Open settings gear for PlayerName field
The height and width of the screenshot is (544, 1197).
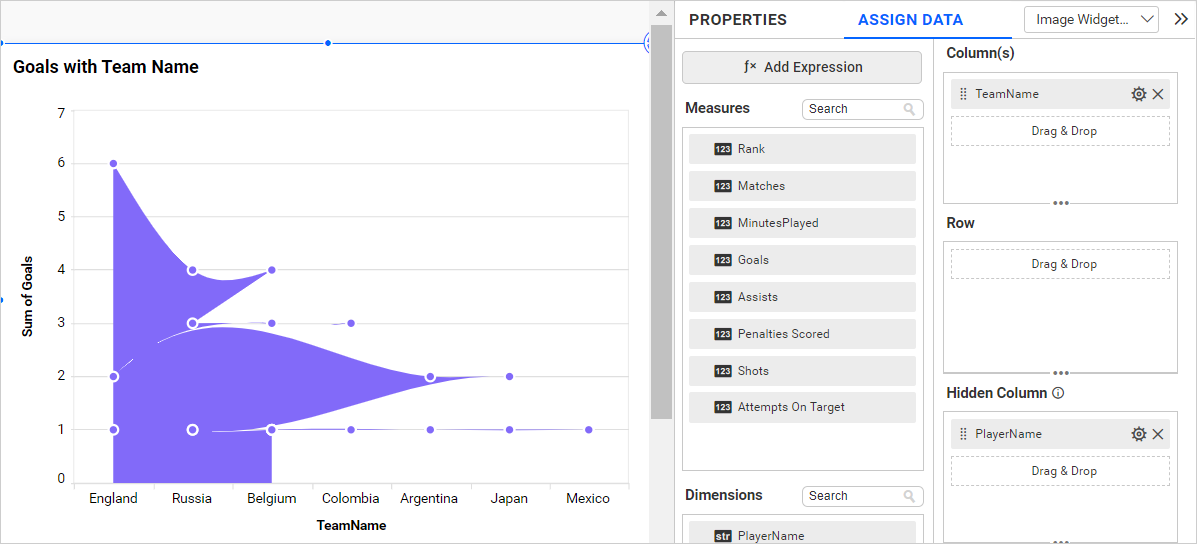pos(1138,434)
